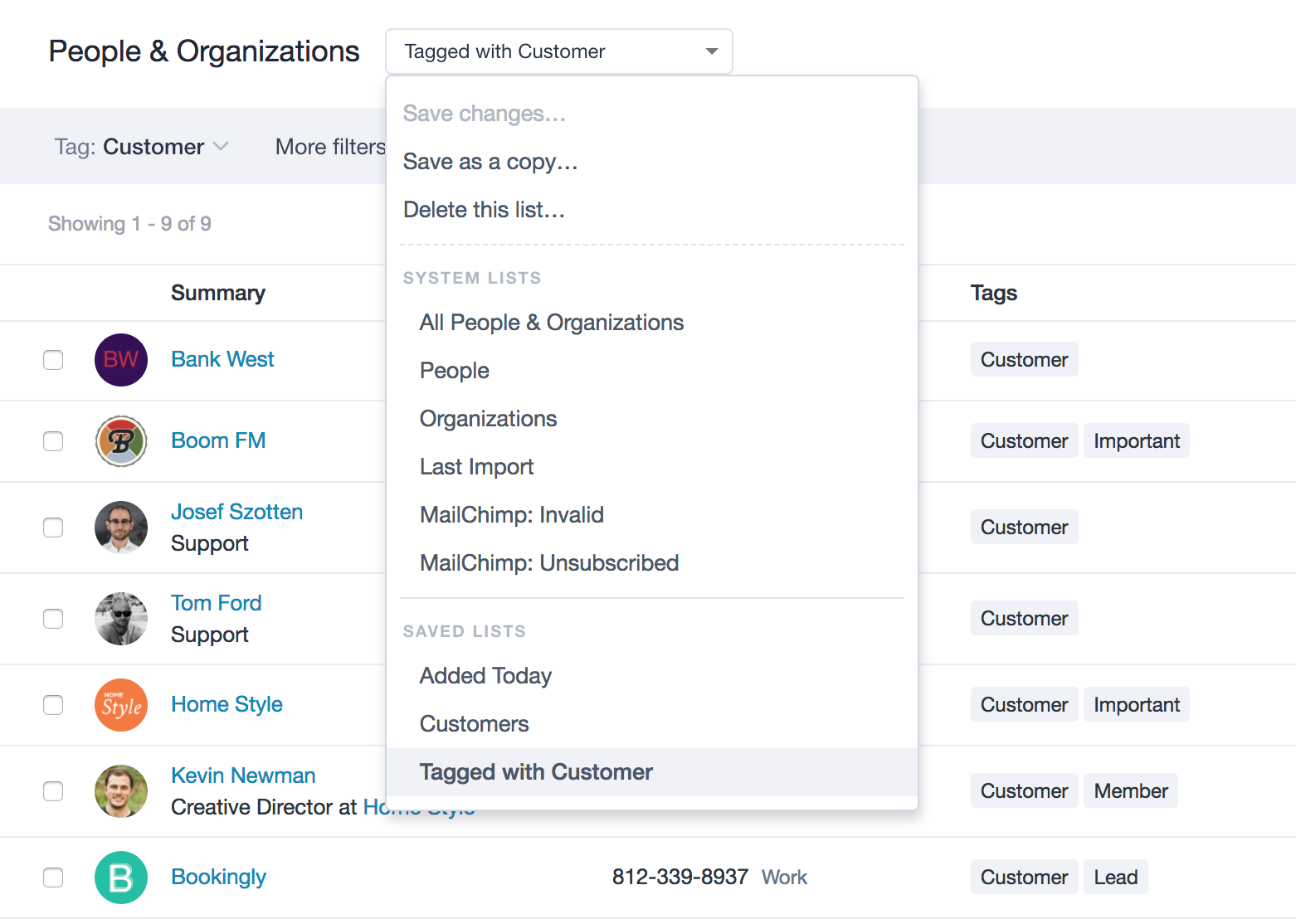Viewport: 1296px width, 924px height.
Task: Expand the Tag: Customer filter chevron
Action: (x=221, y=147)
